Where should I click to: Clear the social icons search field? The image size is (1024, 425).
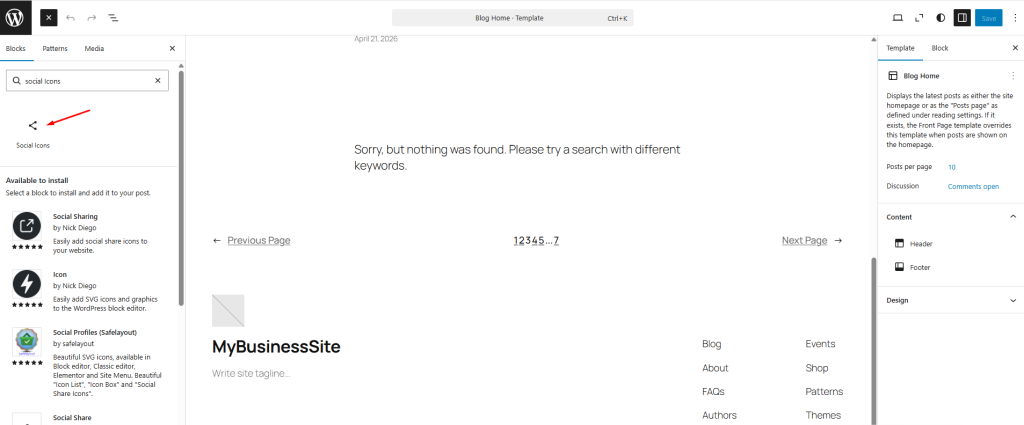click(157, 81)
